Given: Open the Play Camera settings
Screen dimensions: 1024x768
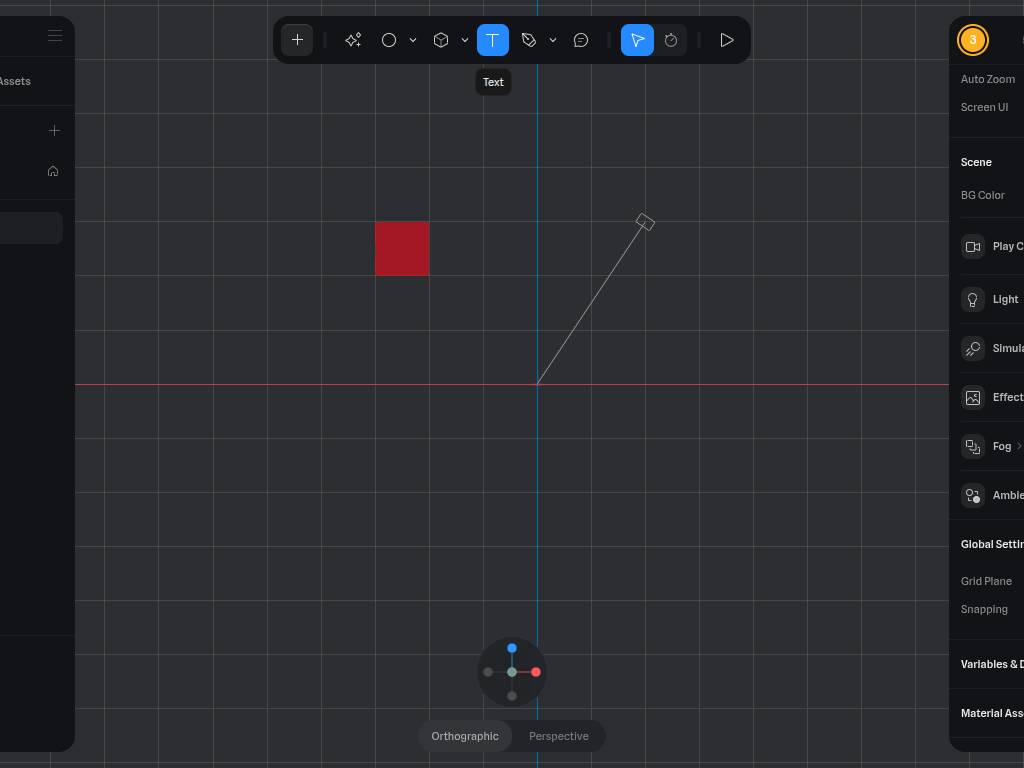Looking at the screenshot, I should click(x=973, y=247).
